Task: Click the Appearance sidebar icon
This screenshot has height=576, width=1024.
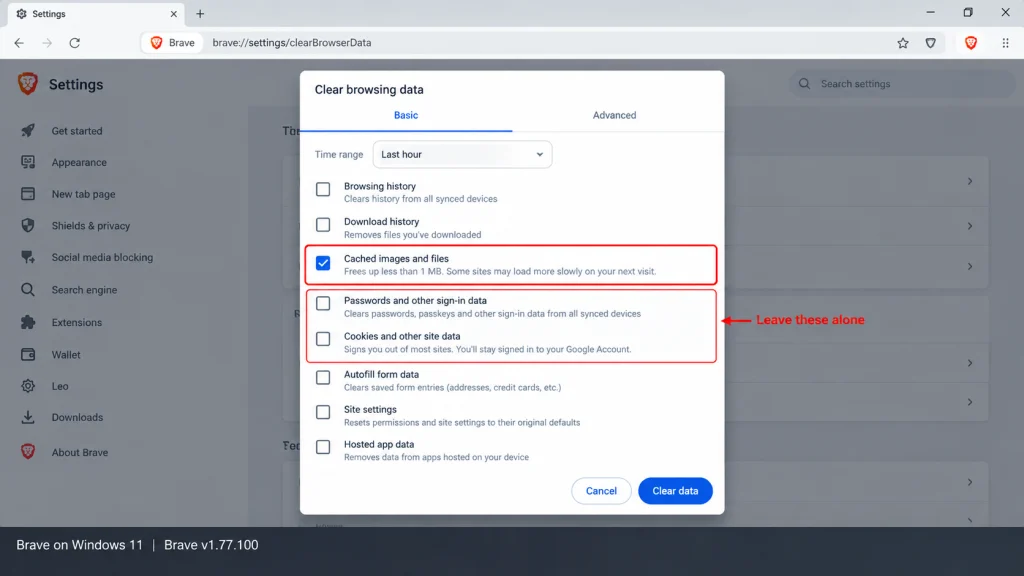Action: pyautogui.click(x=27, y=162)
